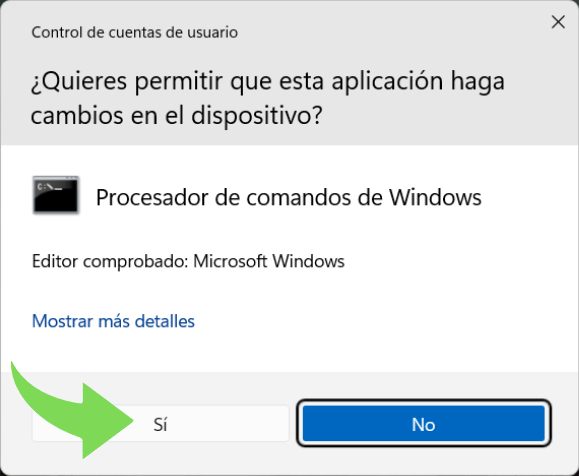Click the Command Prompt application icon
The height and width of the screenshot is (476, 579).
[56, 195]
